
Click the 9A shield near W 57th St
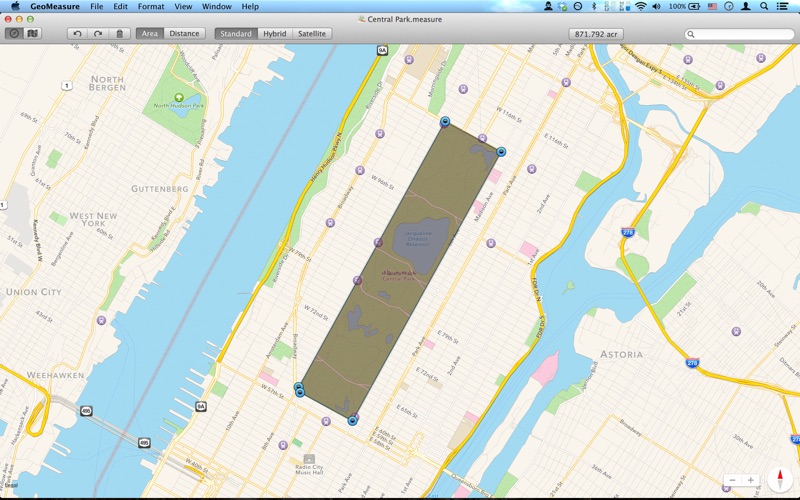(x=201, y=406)
